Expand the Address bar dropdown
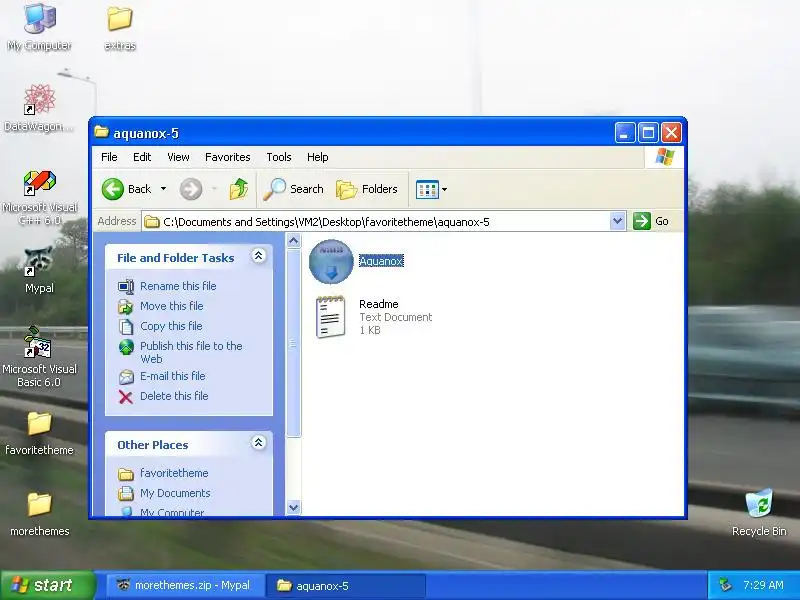800x600 pixels. click(617, 221)
